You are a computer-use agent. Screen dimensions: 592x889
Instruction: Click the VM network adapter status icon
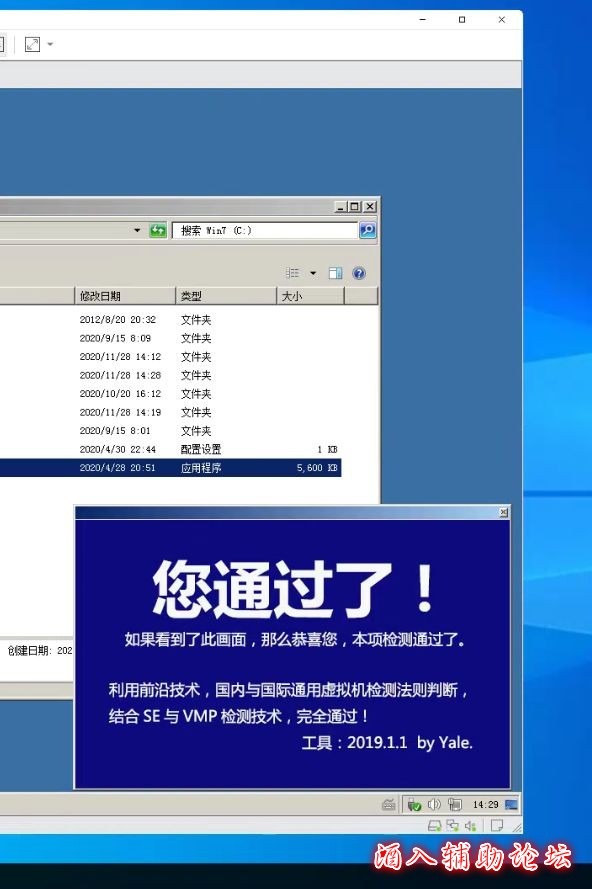tap(453, 826)
